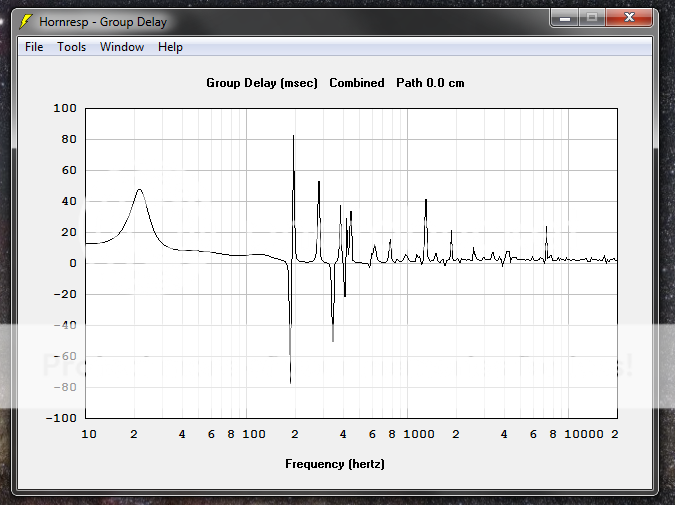Click the -100 label on the vertical axis
The height and width of the screenshot is (505, 675).
click(x=63, y=418)
